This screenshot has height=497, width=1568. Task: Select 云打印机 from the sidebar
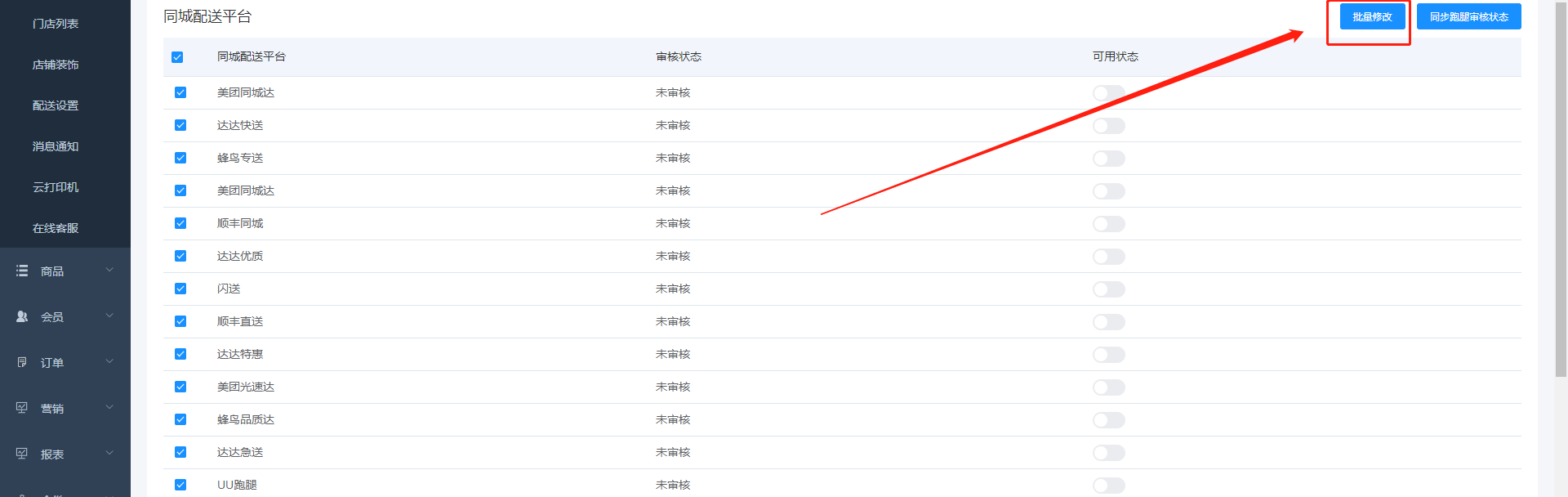click(56, 187)
